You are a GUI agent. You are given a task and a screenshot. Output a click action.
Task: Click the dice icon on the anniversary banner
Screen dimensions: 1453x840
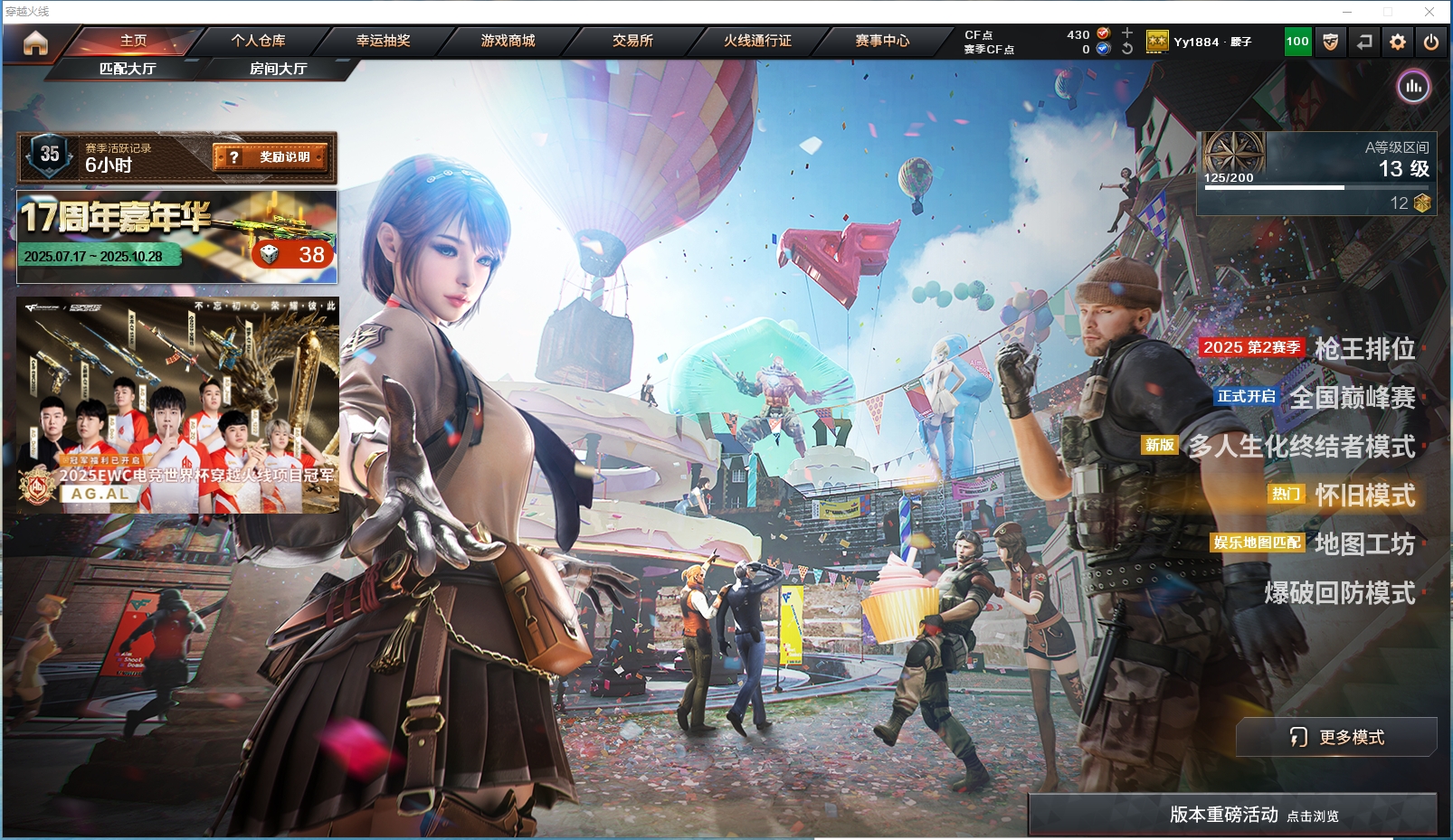pyautogui.click(x=270, y=254)
